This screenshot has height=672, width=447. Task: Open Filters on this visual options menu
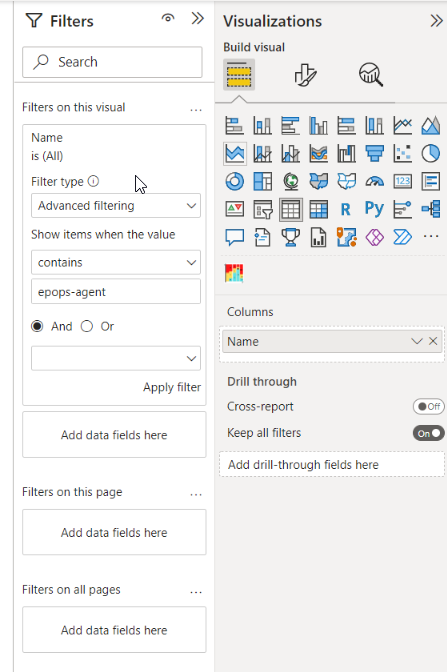click(196, 110)
